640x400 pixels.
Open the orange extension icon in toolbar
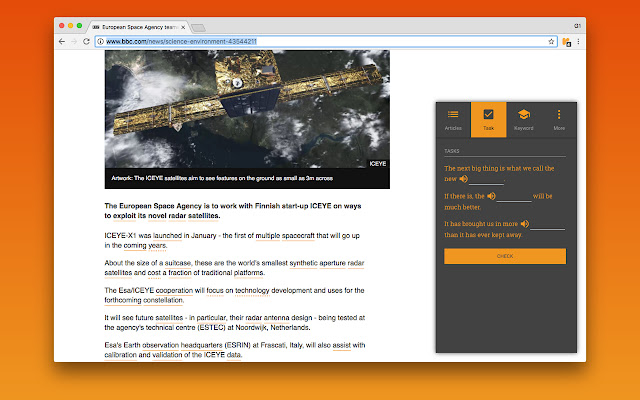pyautogui.click(x=567, y=42)
